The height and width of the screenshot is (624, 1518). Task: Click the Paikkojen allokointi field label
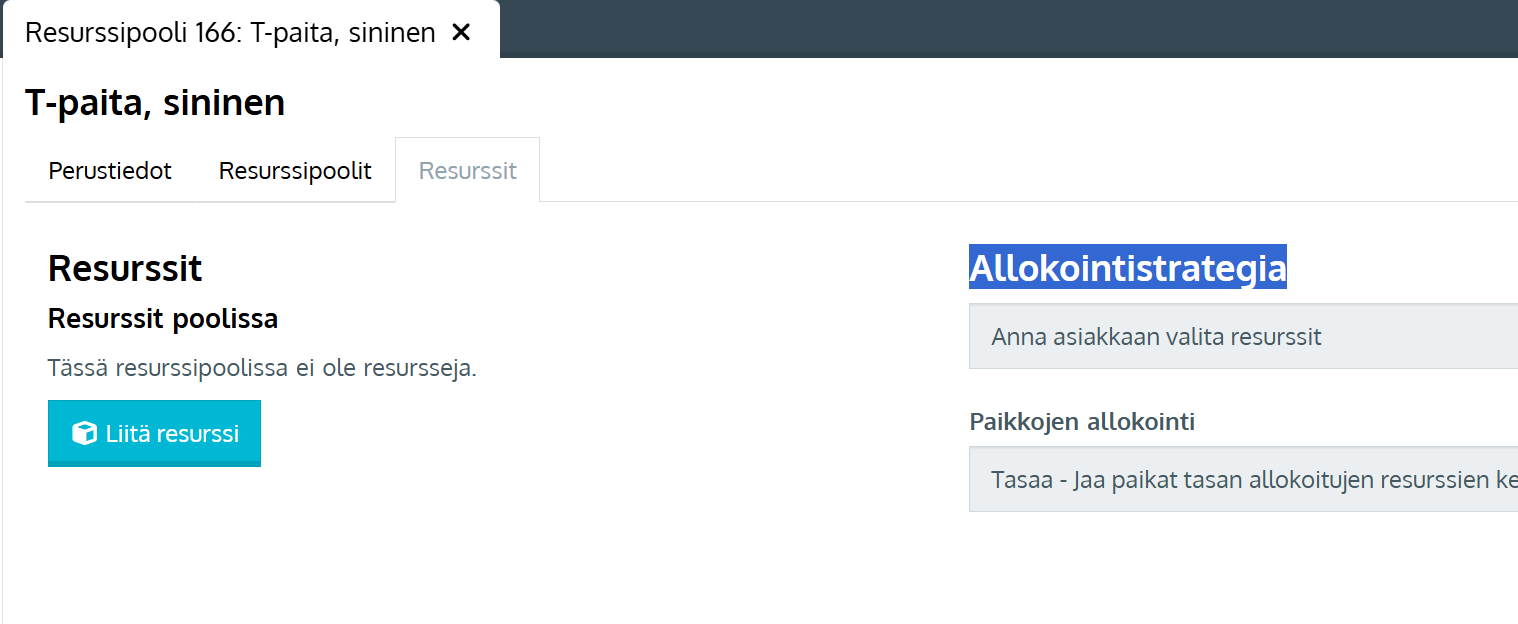pyautogui.click(x=1082, y=422)
